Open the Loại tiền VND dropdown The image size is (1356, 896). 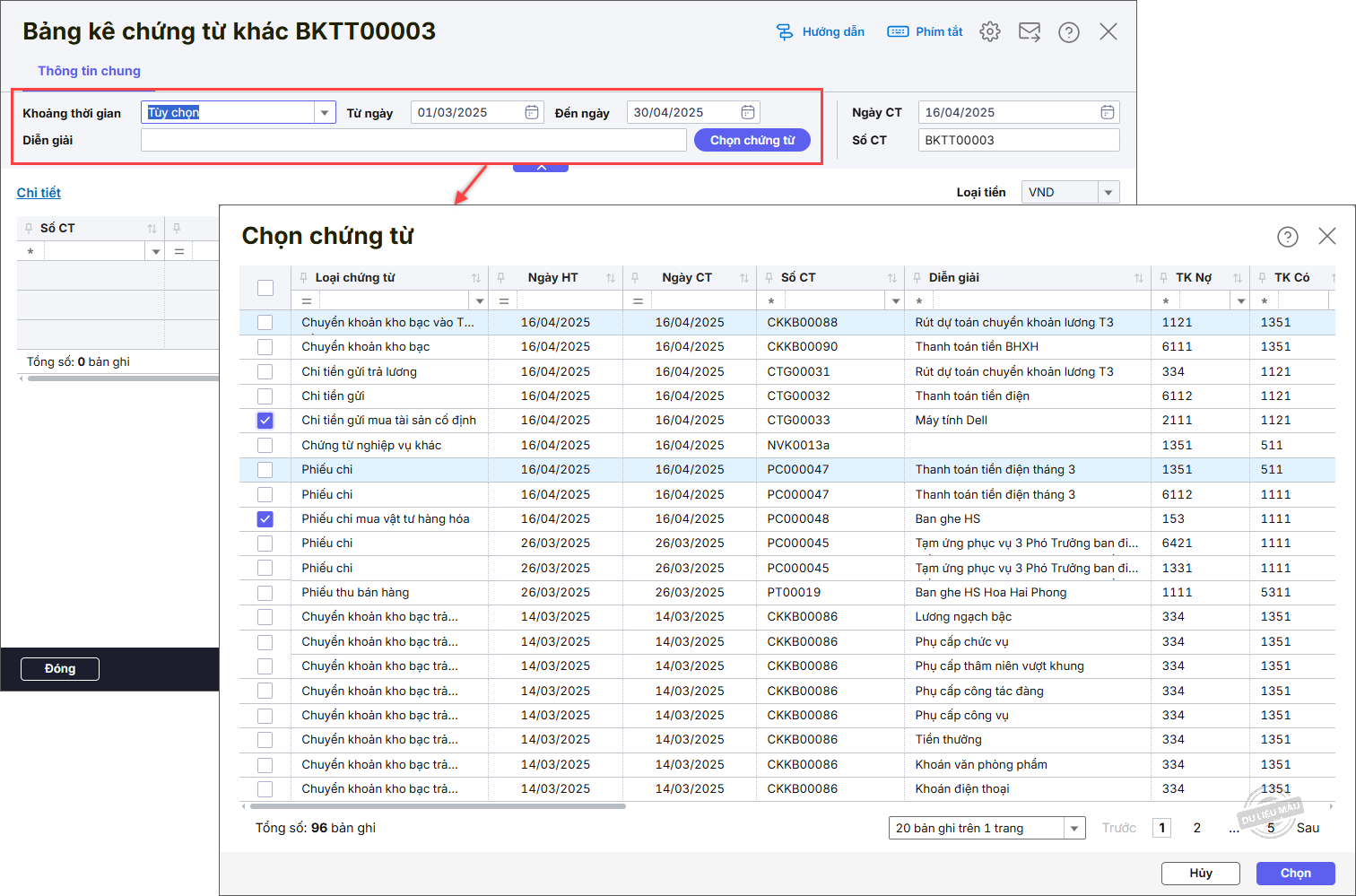pyautogui.click(x=1108, y=192)
